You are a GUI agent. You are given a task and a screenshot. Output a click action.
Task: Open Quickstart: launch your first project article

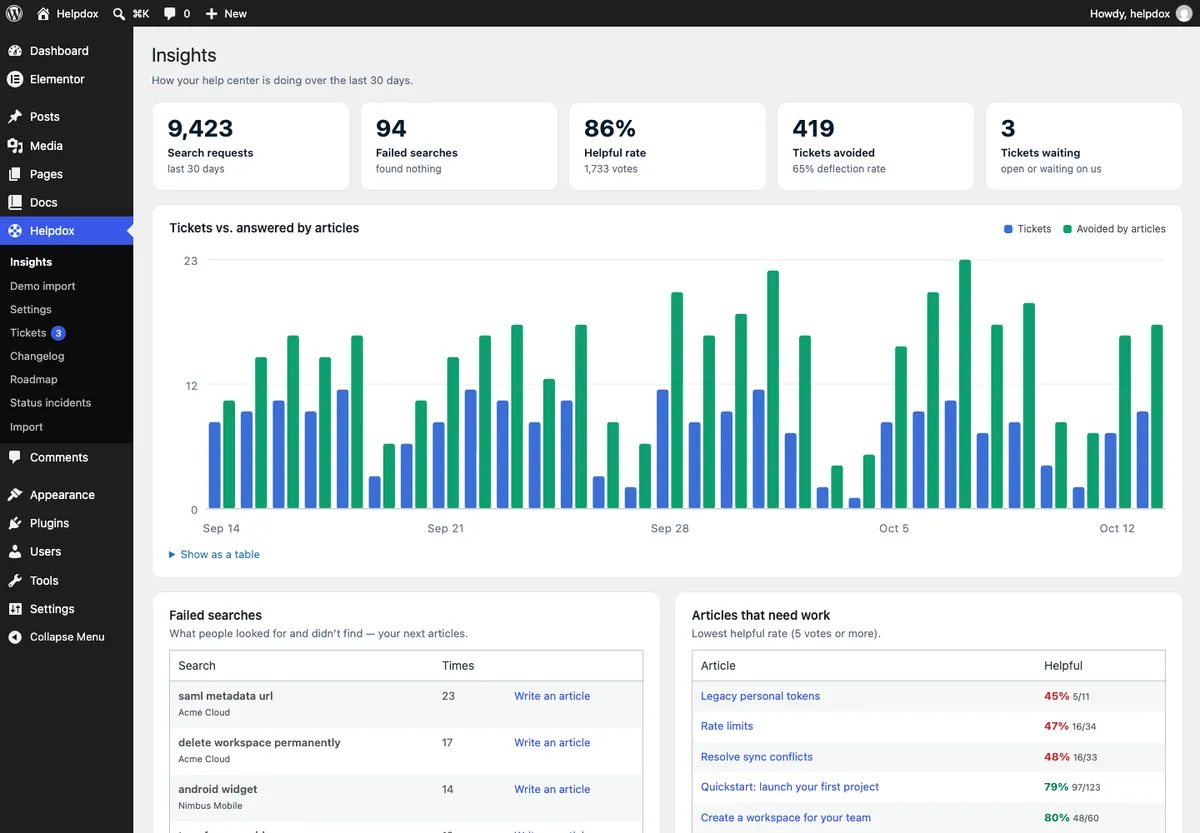(x=790, y=787)
